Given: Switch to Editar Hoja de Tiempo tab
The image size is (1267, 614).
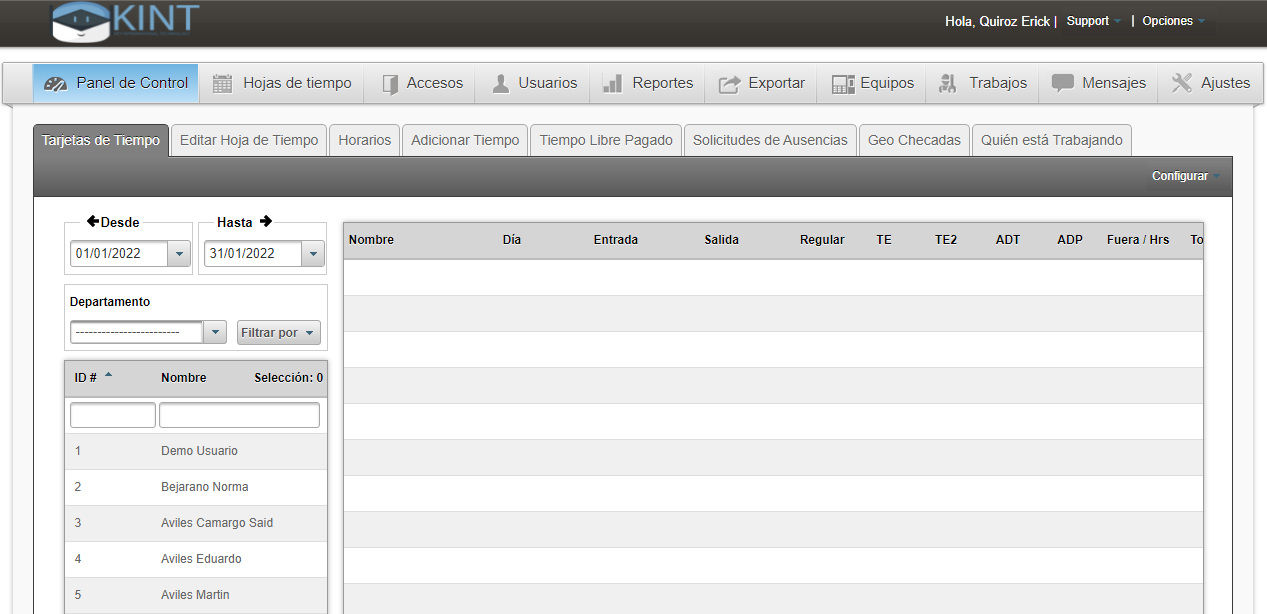Looking at the screenshot, I should [249, 140].
